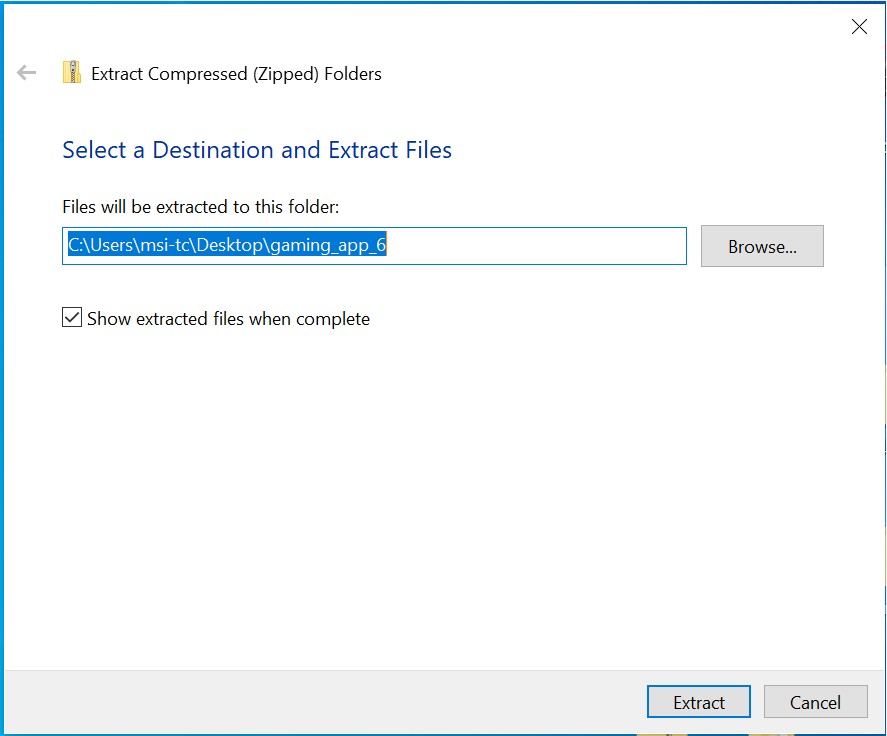
Task: Start extraction with the Extract button
Action: 699,702
